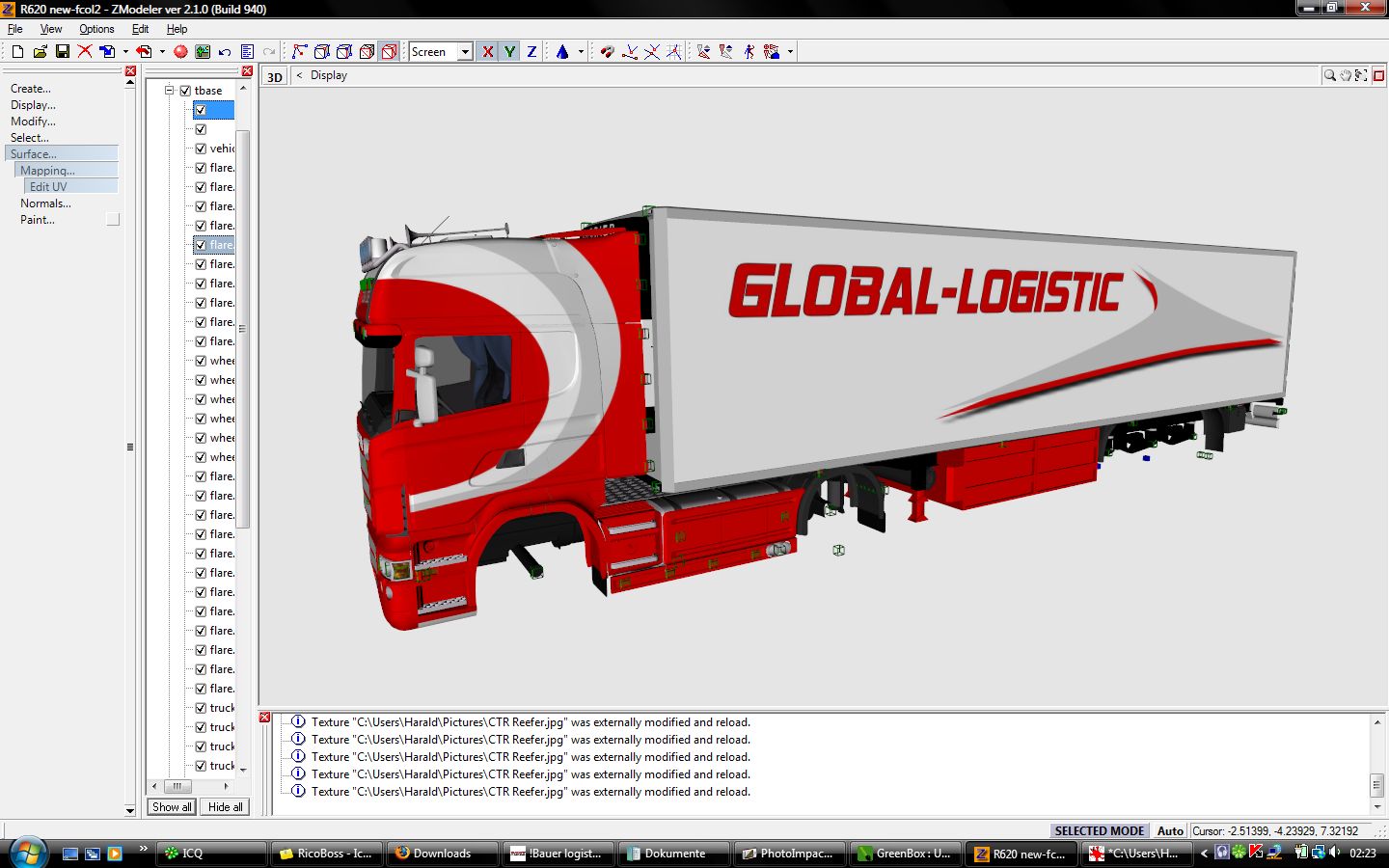Switch to Object level editing mode
Screen dimensions: 1389x868
click(x=367, y=51)
